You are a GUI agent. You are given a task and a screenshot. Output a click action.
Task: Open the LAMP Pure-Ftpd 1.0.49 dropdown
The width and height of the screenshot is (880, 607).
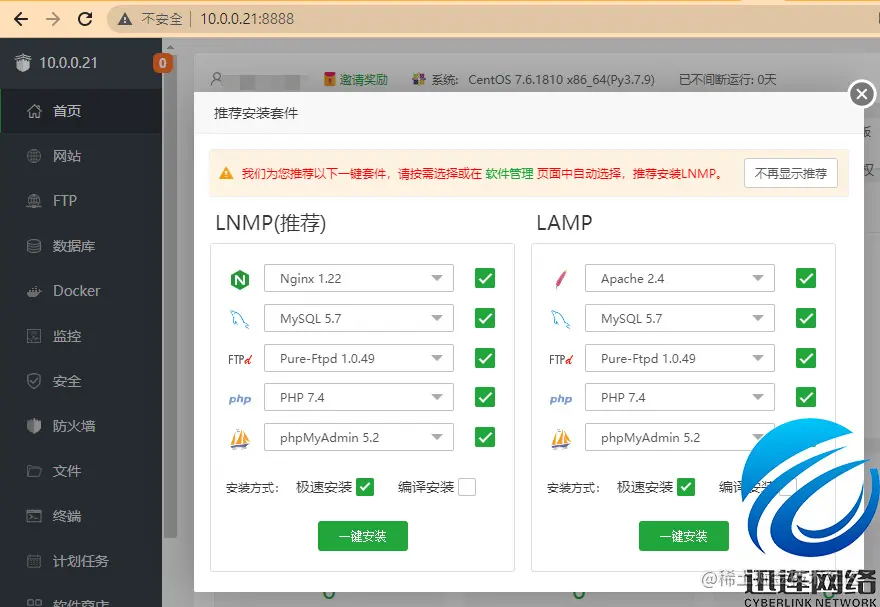[680, 358]
